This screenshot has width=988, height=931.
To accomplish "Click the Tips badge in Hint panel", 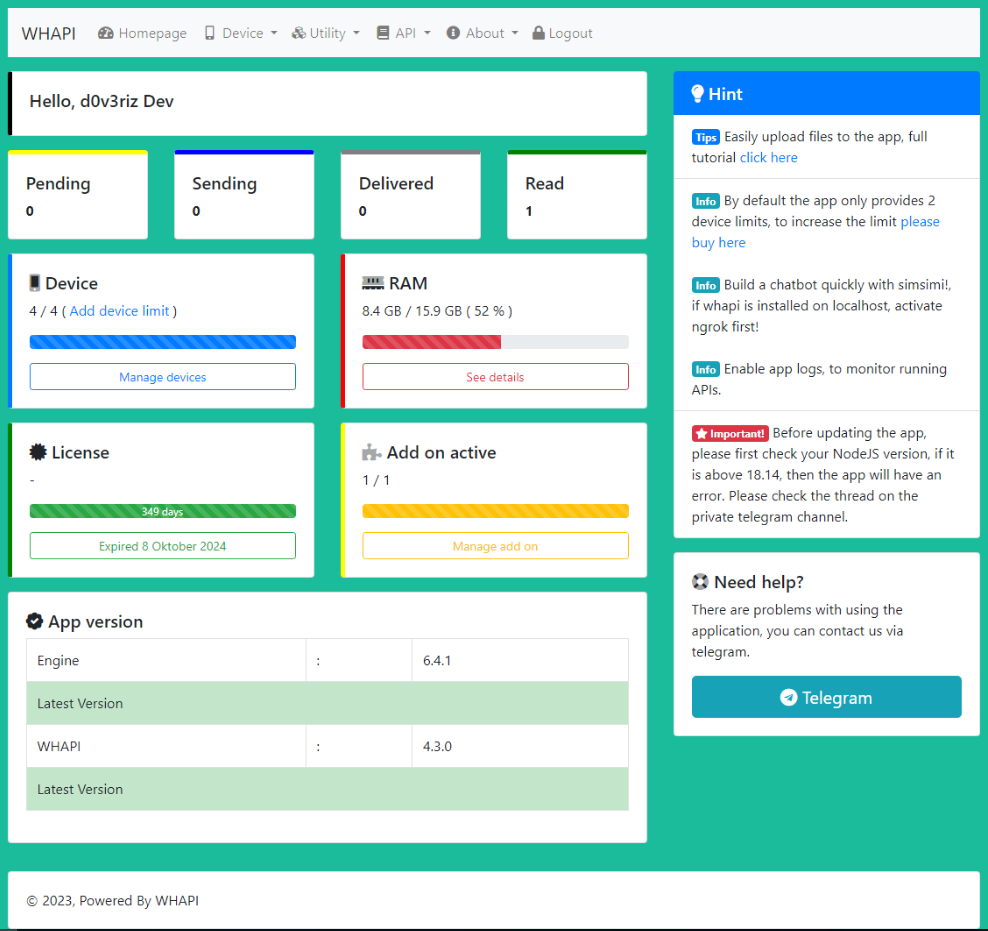I will (x=705, y=137).
